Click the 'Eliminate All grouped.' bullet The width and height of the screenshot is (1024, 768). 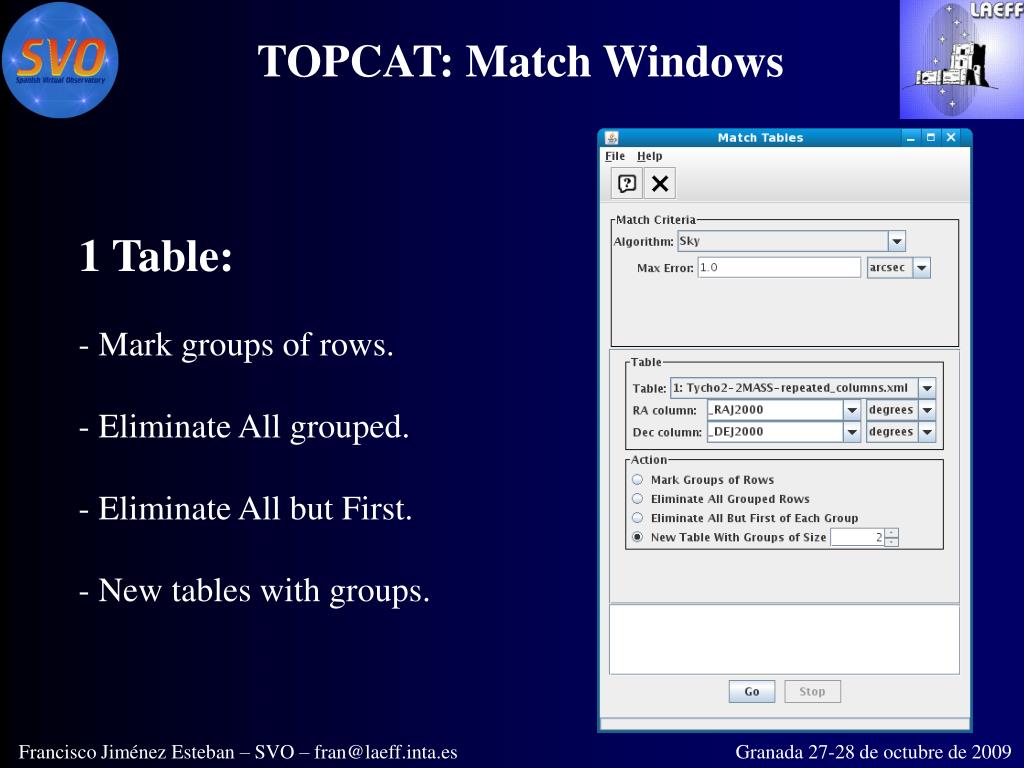244,427
